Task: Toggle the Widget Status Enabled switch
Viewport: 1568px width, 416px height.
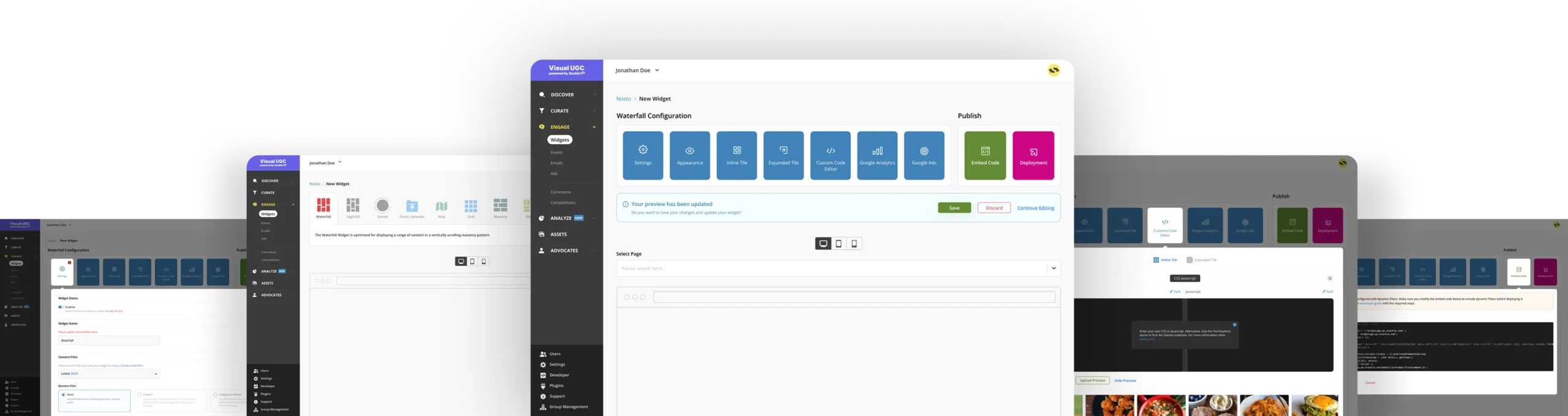Action: click(61, 307)
